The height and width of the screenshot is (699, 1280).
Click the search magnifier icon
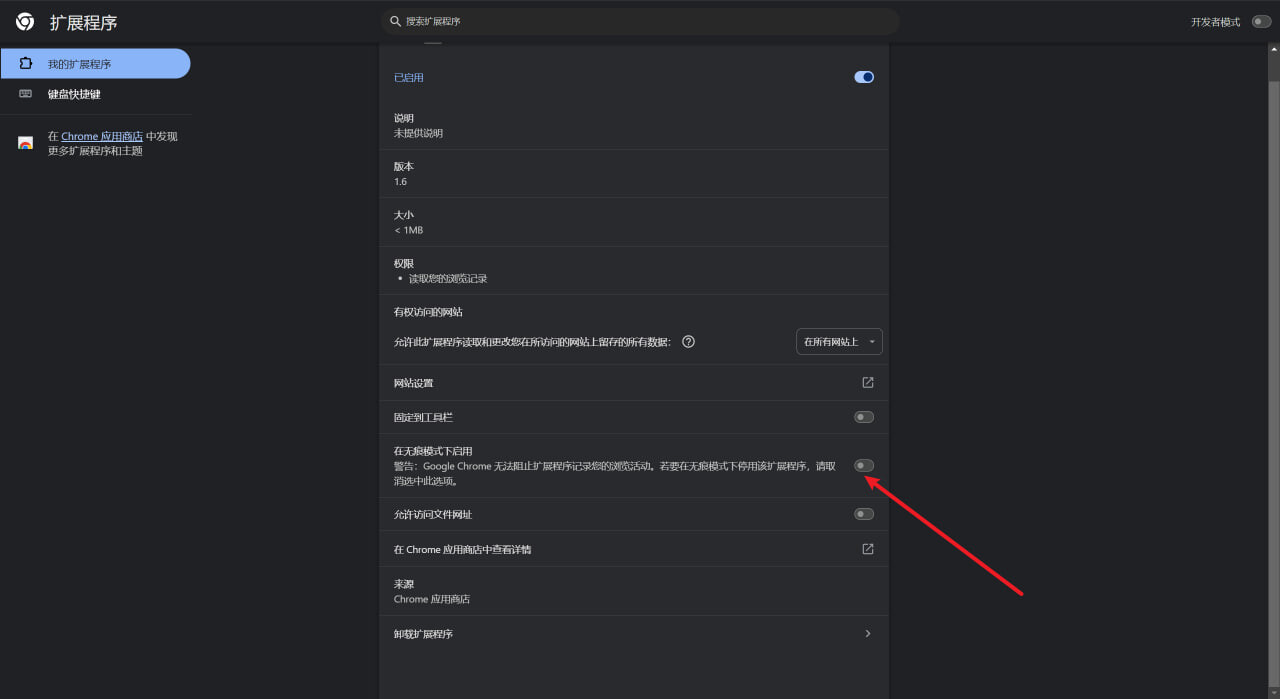point(396,21)
